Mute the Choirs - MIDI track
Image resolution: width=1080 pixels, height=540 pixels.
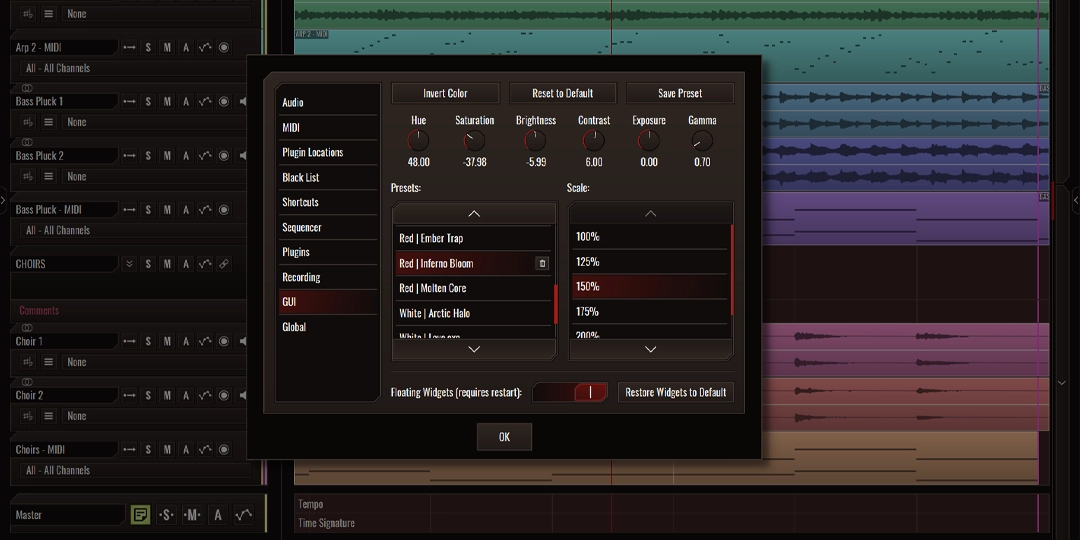[x=167, y=450]
